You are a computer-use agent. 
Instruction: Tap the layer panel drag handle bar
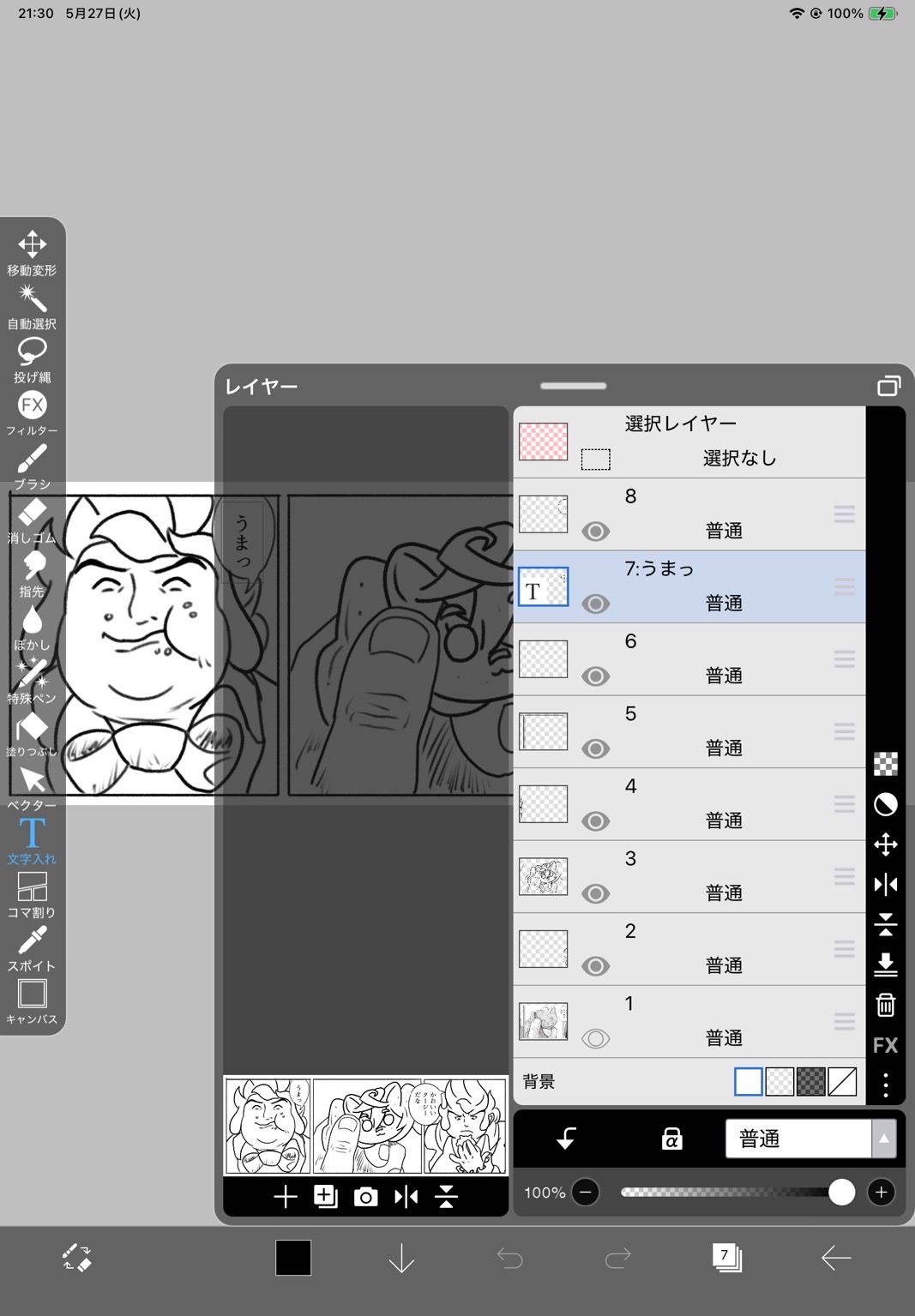[574, 386]
